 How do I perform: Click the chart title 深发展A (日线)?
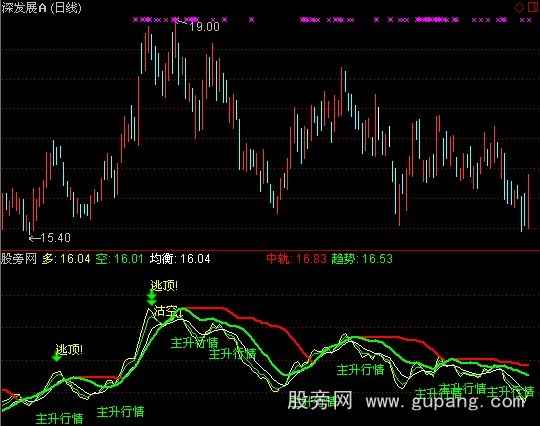coord(41,8)
